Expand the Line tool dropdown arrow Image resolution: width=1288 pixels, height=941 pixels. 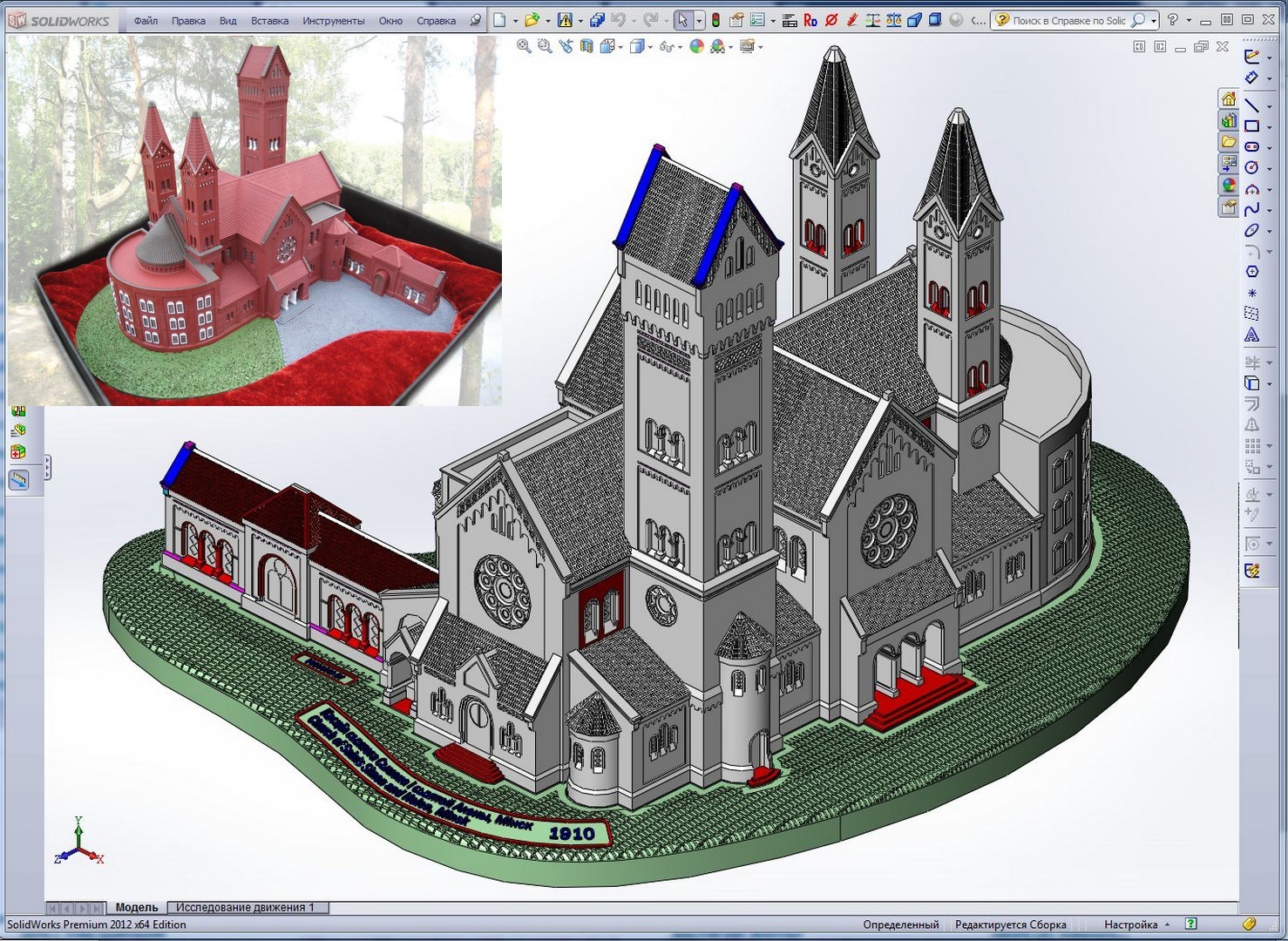[x=1269, y=106]
